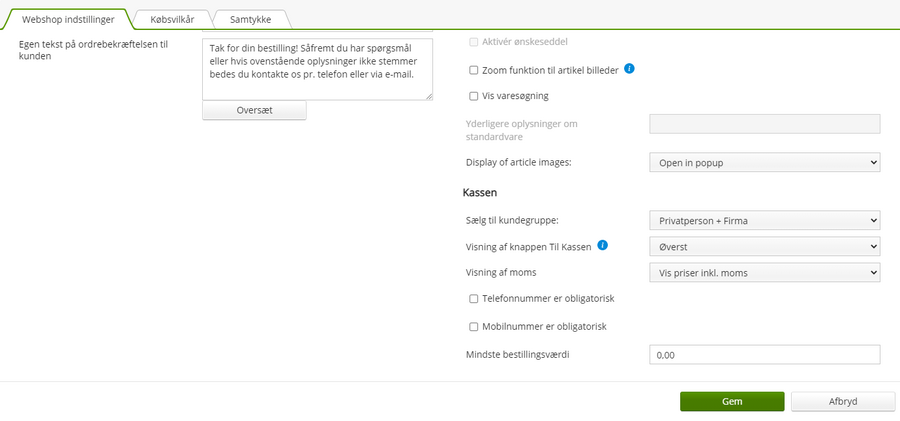Tick the Vis varesøgning checkbox
The width and height of the screenshot is (900, 421).
click(474, 96)
